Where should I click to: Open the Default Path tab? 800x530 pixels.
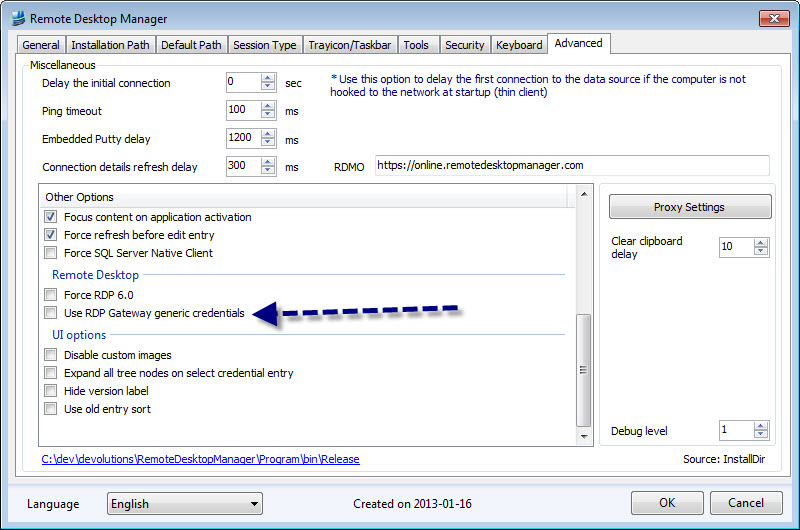(x=191, y=45)
